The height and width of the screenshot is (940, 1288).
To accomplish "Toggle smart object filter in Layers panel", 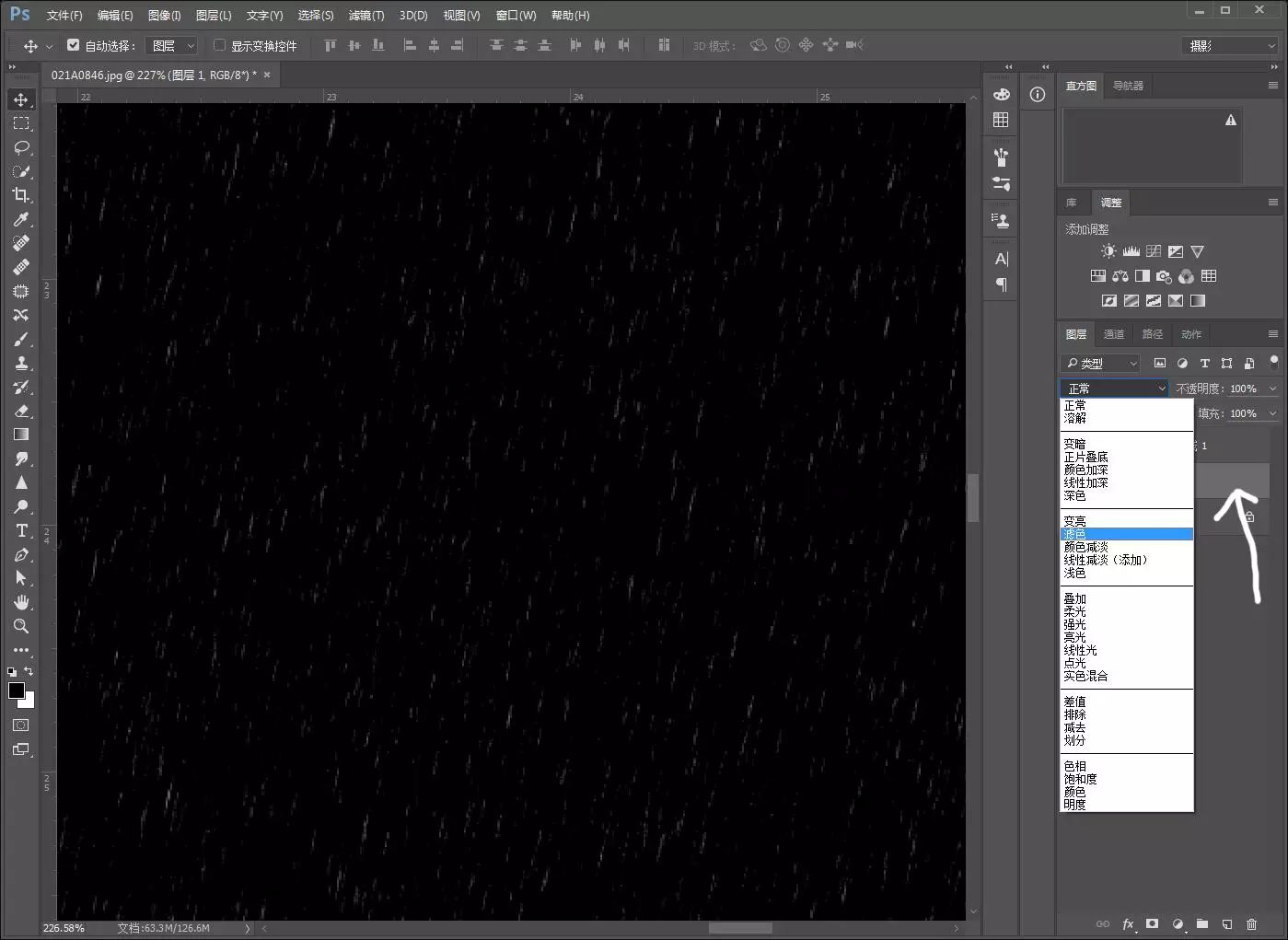I will pyautogui.click(x=1249, y=364).
